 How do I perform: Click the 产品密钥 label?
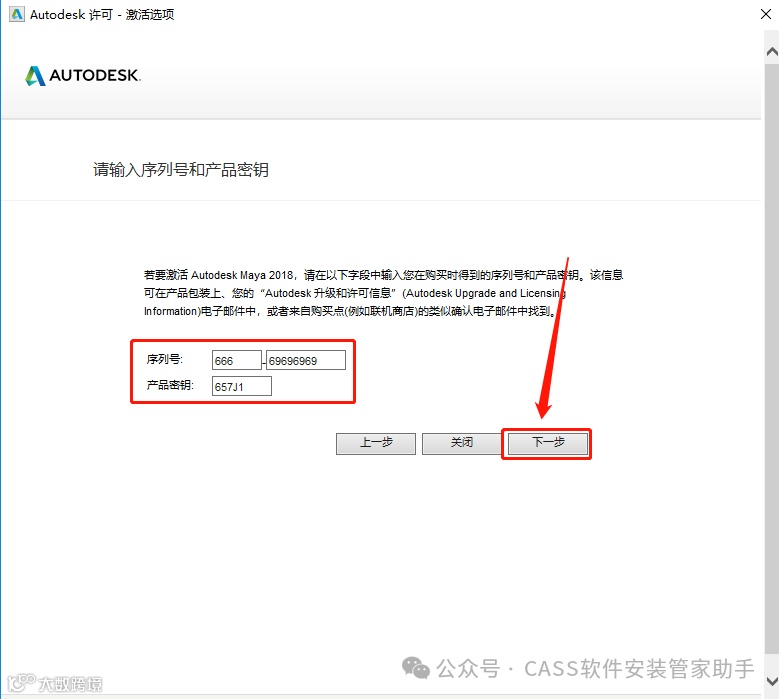170,385
